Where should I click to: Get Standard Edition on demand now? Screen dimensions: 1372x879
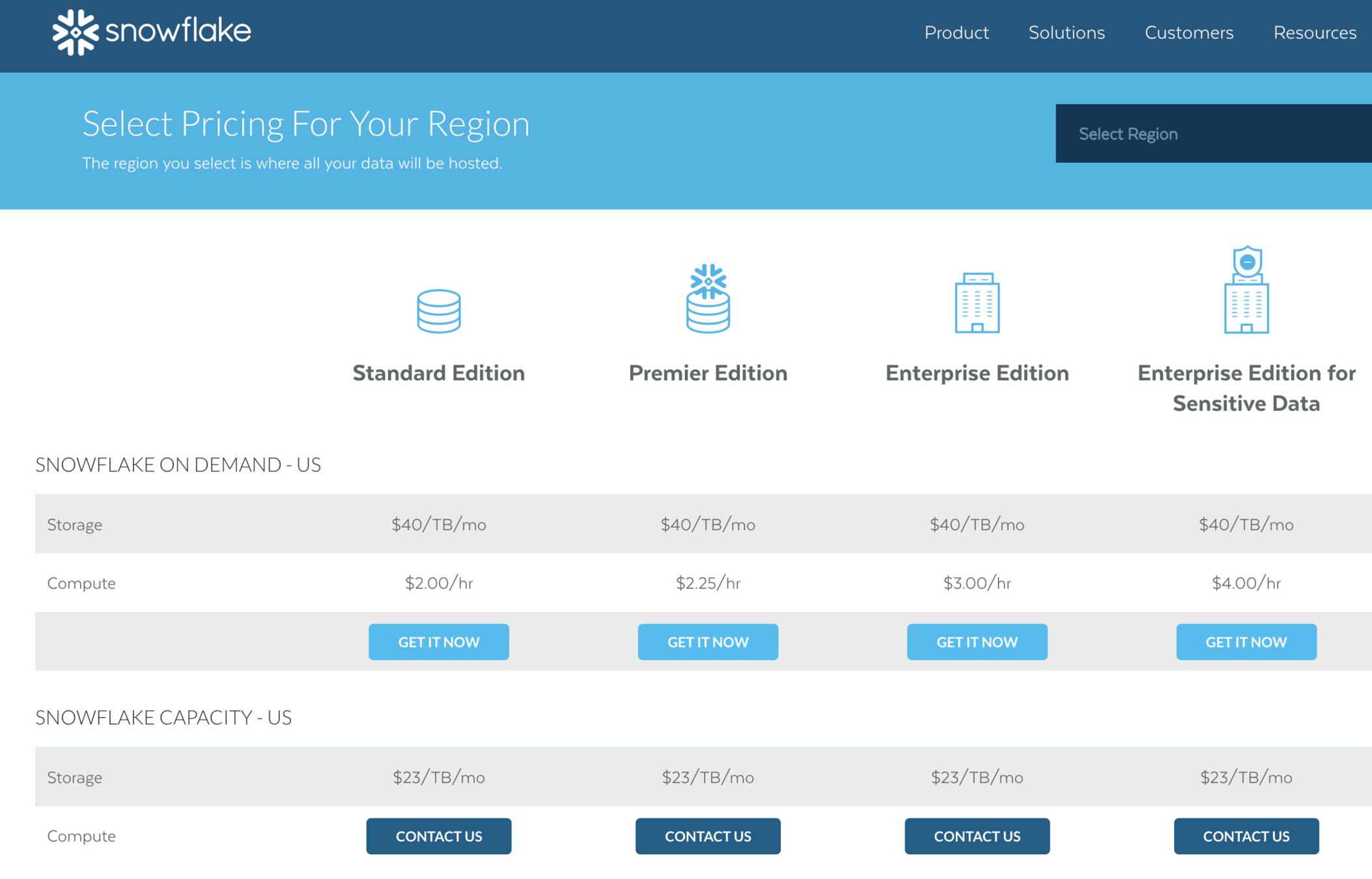coord(438,642)
